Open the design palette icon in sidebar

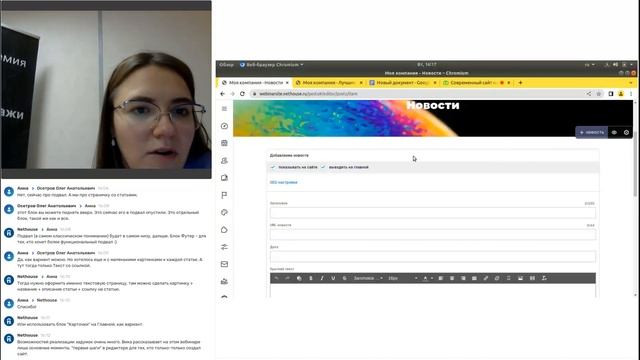[224, 212]
